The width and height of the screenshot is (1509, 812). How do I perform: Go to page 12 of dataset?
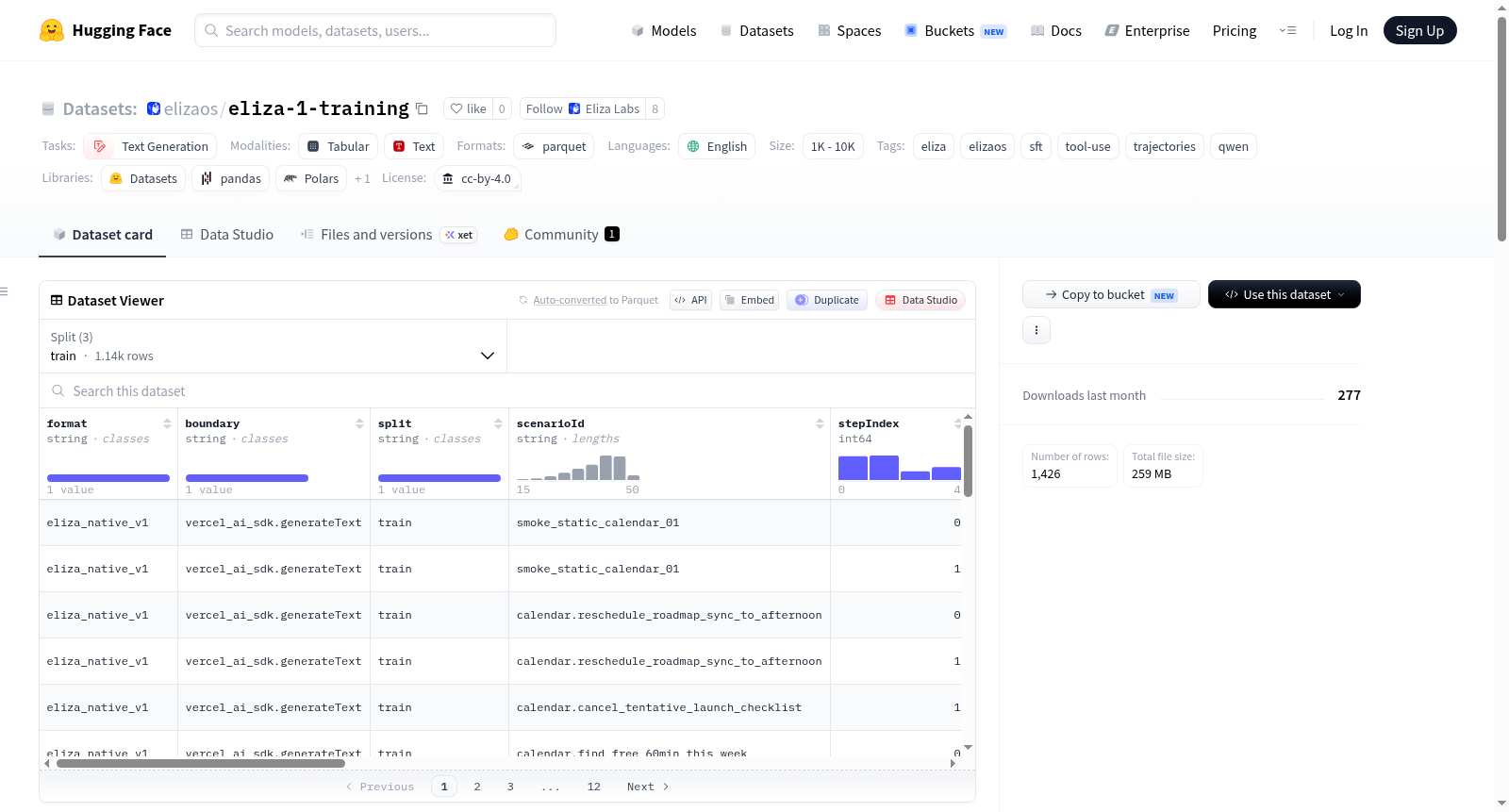[x=593, y=787]
